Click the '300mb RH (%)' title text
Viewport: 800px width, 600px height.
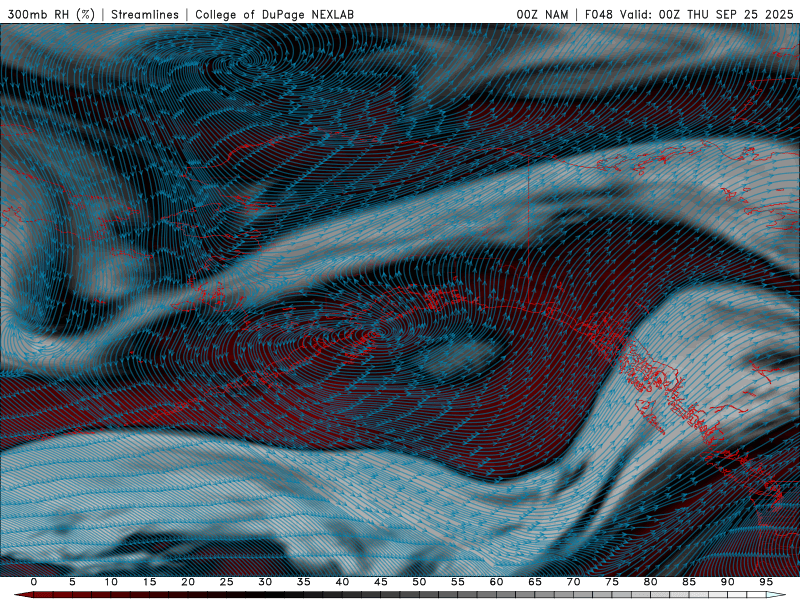52,15
